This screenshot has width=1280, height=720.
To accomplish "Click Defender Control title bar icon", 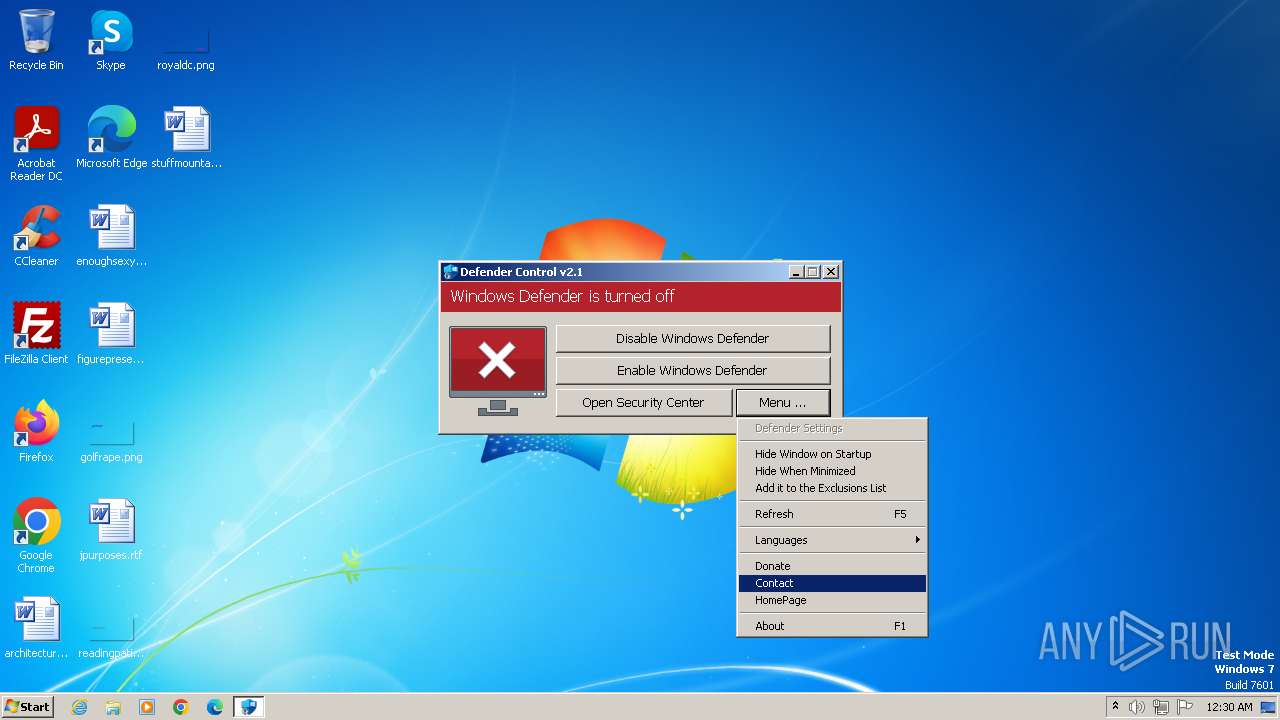I will pos(451,272).
